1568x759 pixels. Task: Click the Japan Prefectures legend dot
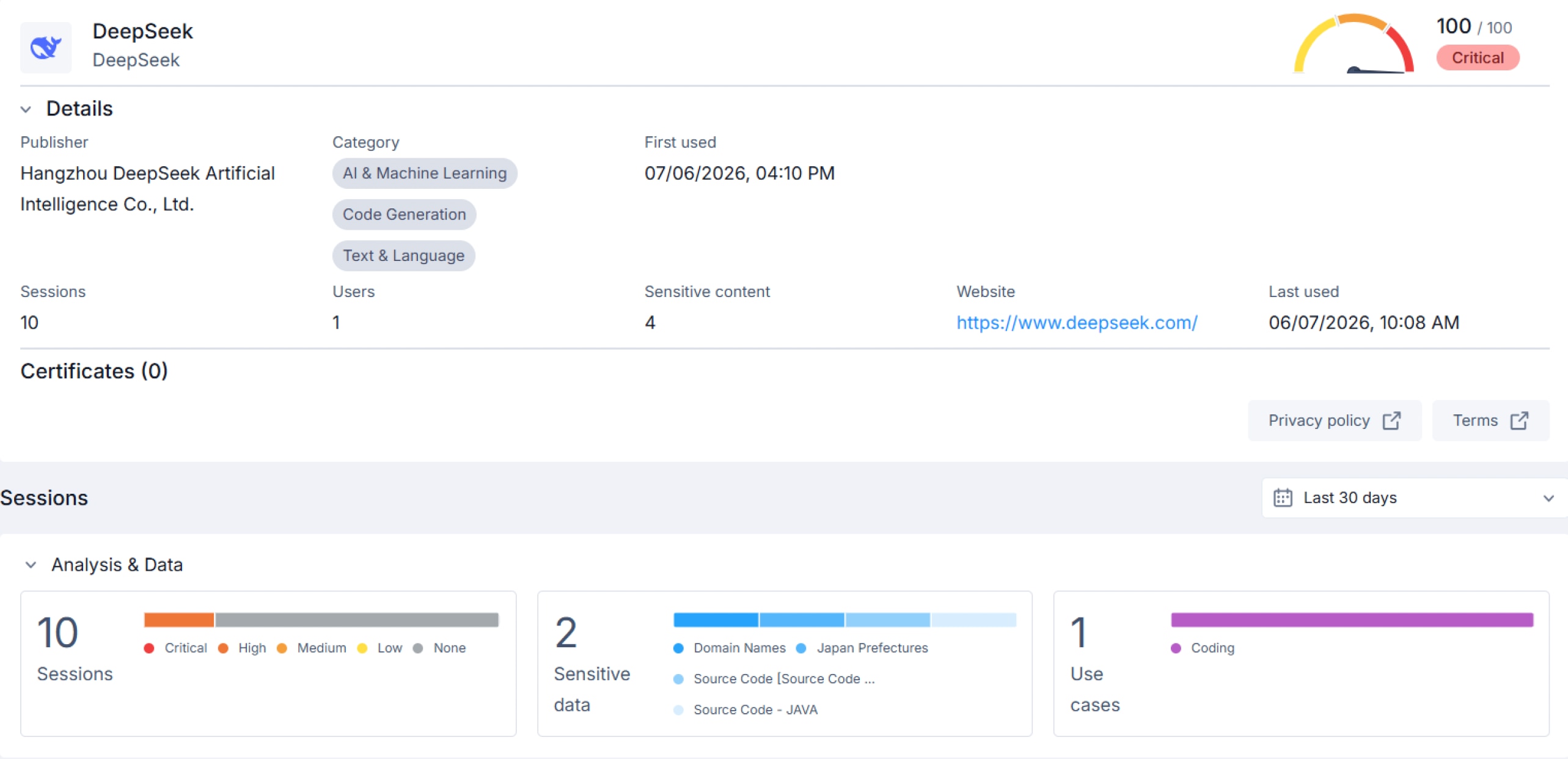pos(802,648)
